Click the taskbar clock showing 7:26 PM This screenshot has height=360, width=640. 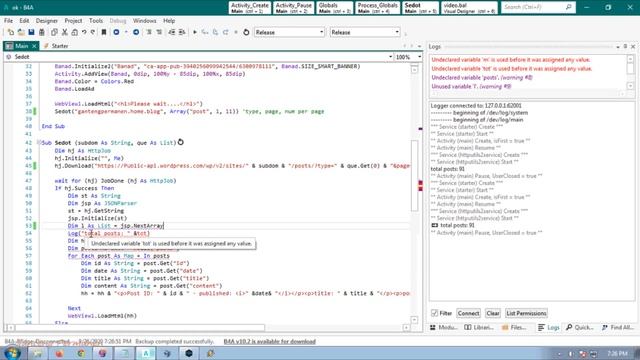[x=617, y=353]
